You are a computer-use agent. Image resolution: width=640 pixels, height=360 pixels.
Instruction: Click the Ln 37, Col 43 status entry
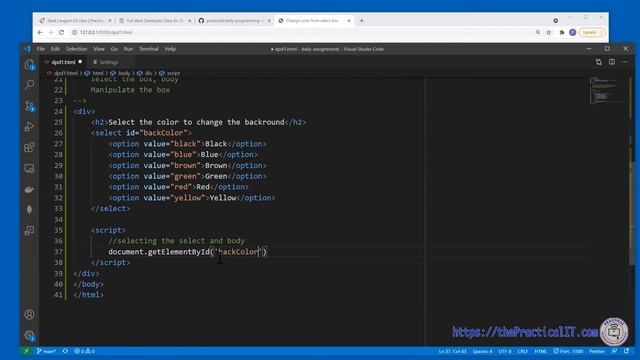coord(452,351)
